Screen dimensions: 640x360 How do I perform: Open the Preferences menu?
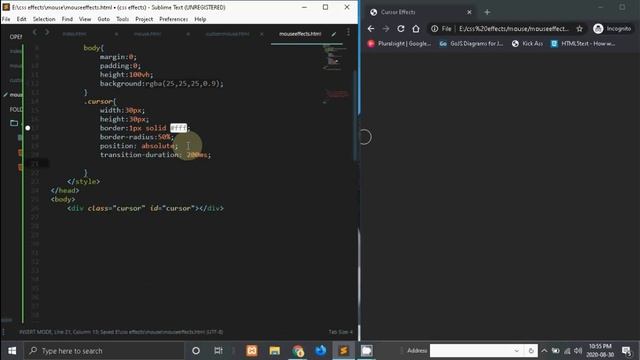click(x=173, y=19)
